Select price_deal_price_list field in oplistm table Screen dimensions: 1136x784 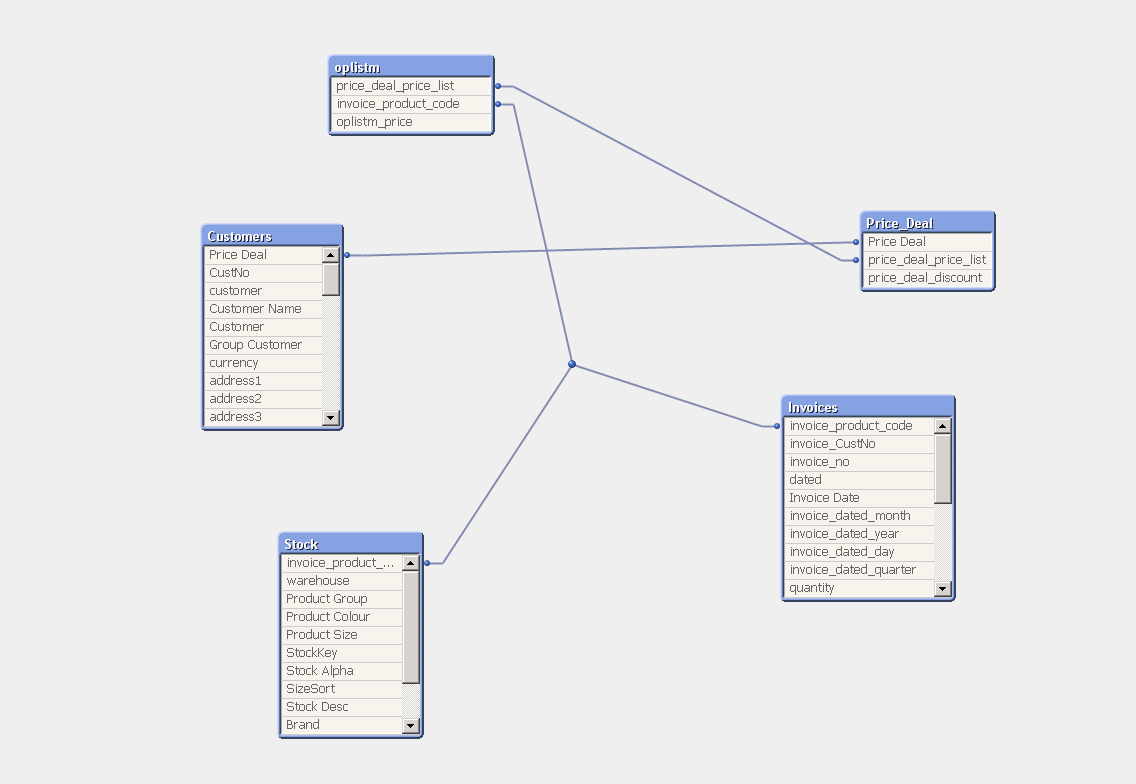pos(411,86)
